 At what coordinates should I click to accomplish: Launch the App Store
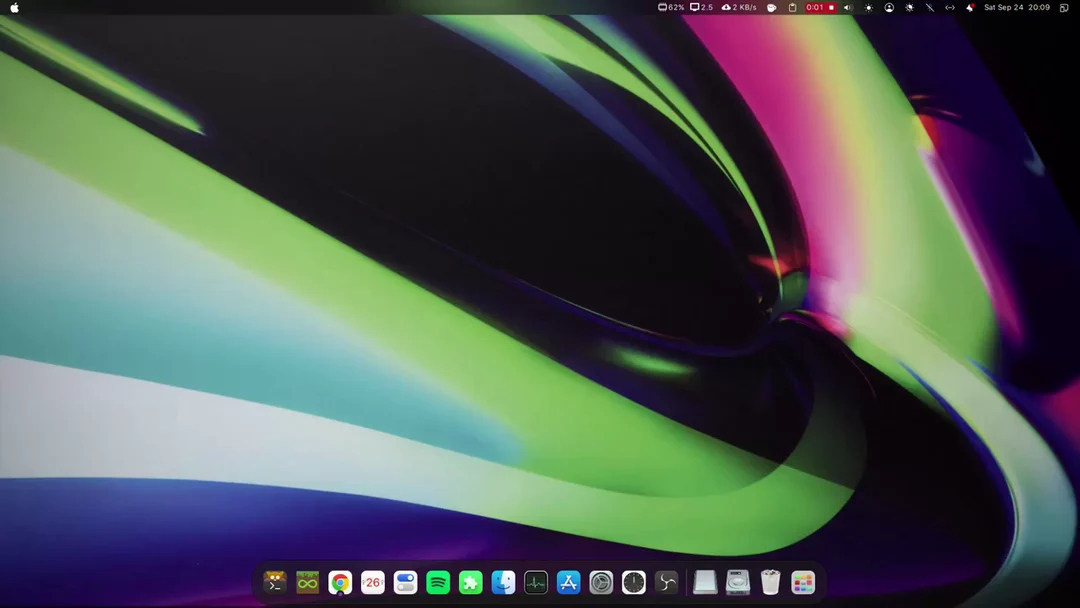(567, 582)
